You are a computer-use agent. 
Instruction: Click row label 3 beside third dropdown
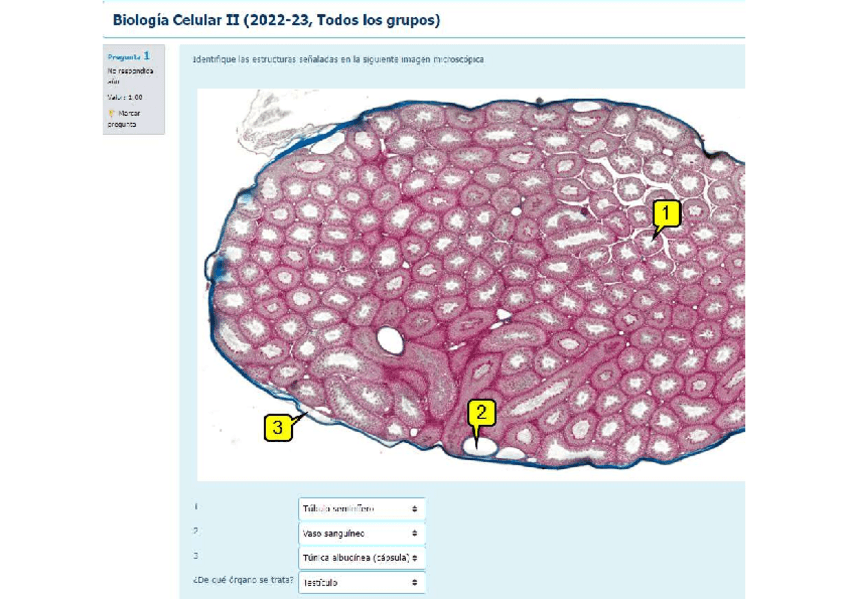tap(195, 556)
